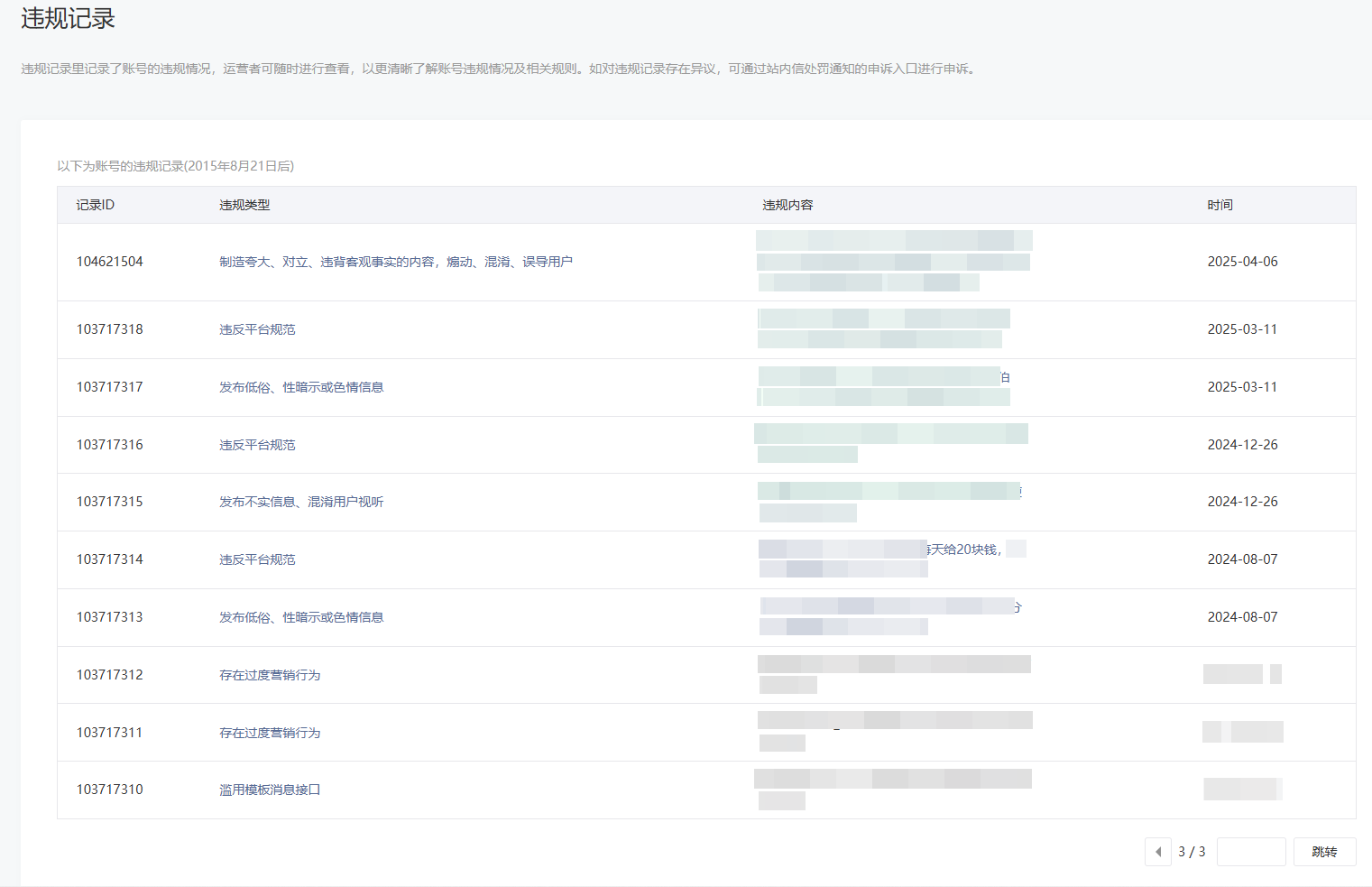Open 存在过度营销行为 link for record 103717312
The height and width of the screenshot is (887, 1372).
[x=270, y=675]
